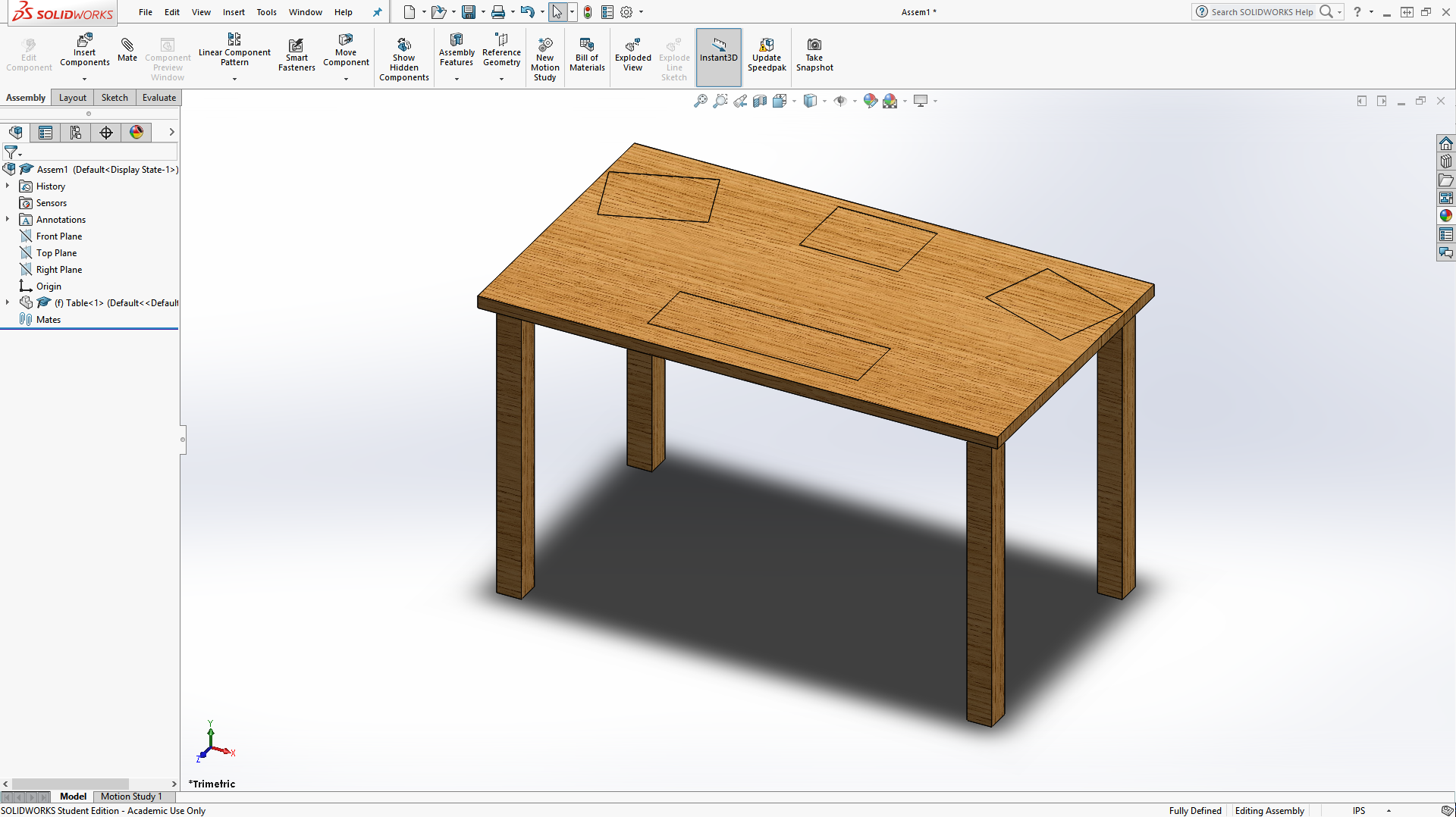Switch to the Sketch tab

[115, 98]
